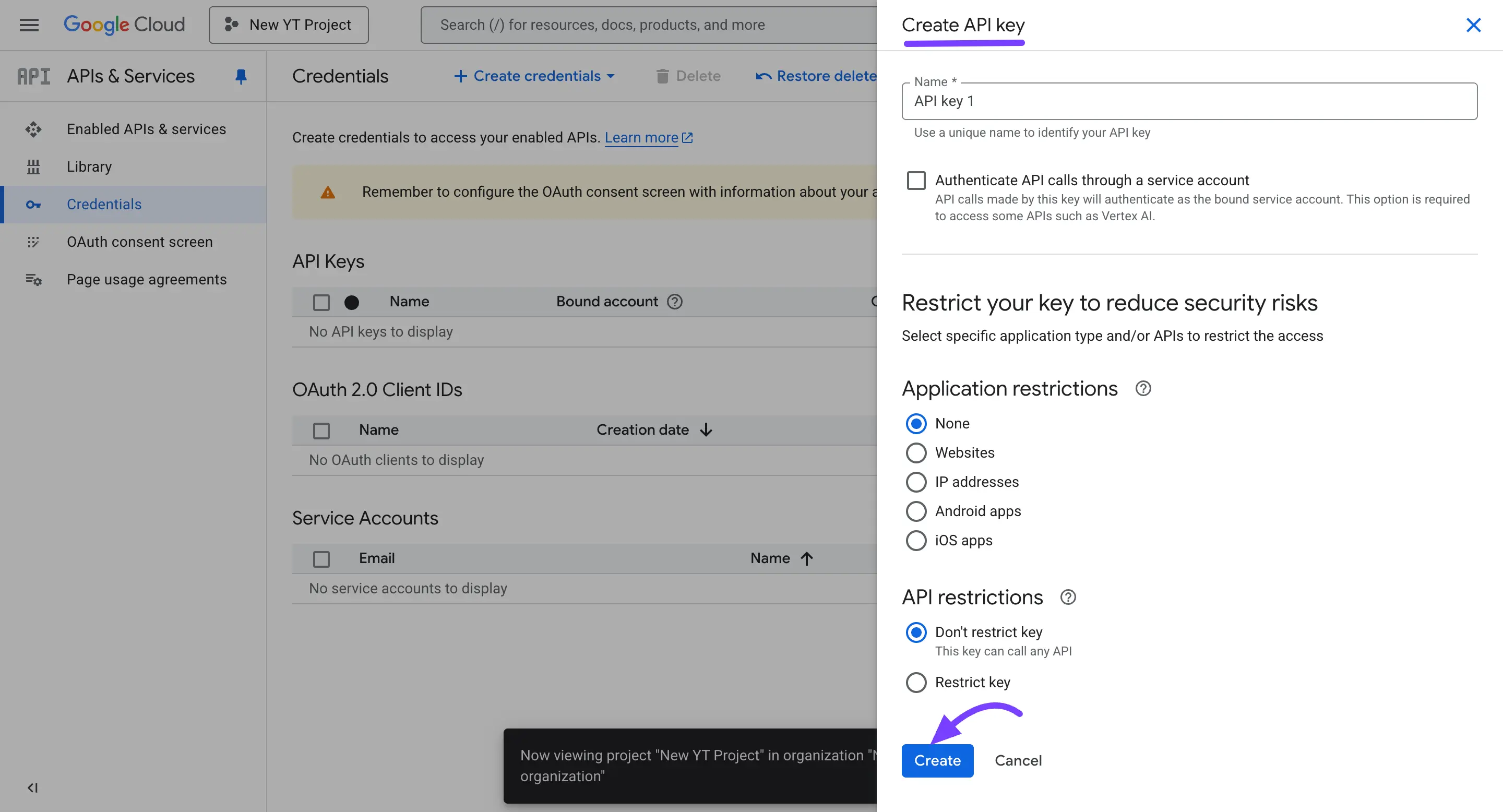Open Page usage agreements via its icon

(x=34, y=279)
